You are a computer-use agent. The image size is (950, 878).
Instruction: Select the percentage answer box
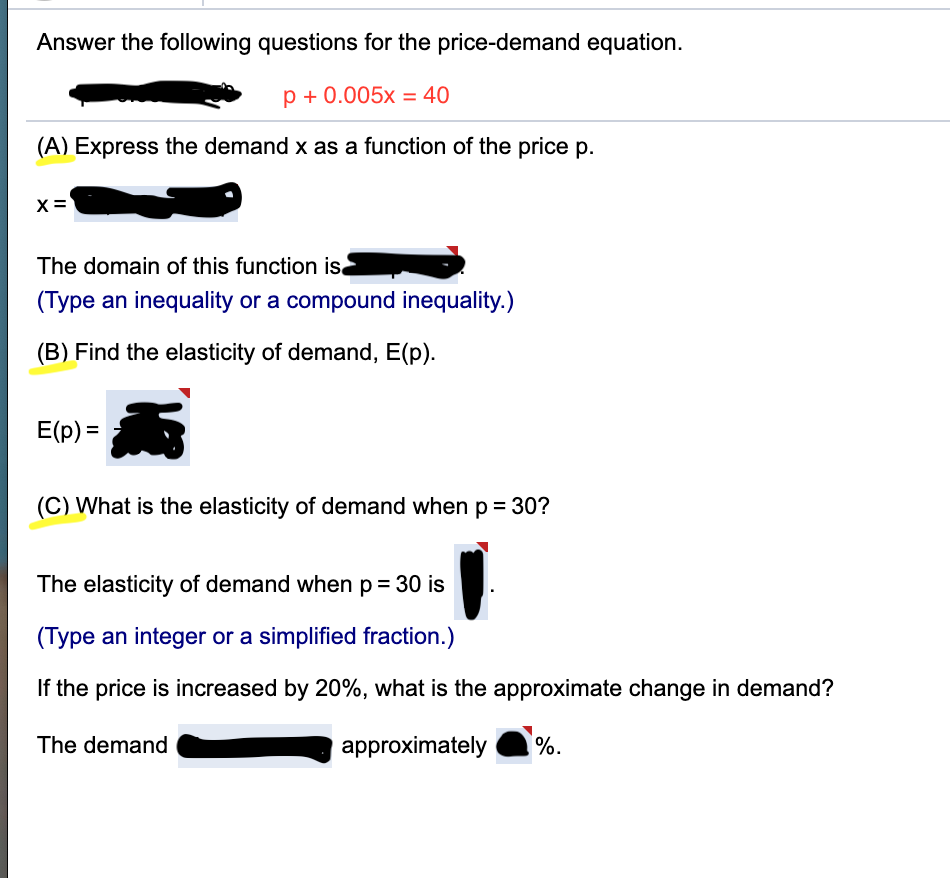(513, 746)
